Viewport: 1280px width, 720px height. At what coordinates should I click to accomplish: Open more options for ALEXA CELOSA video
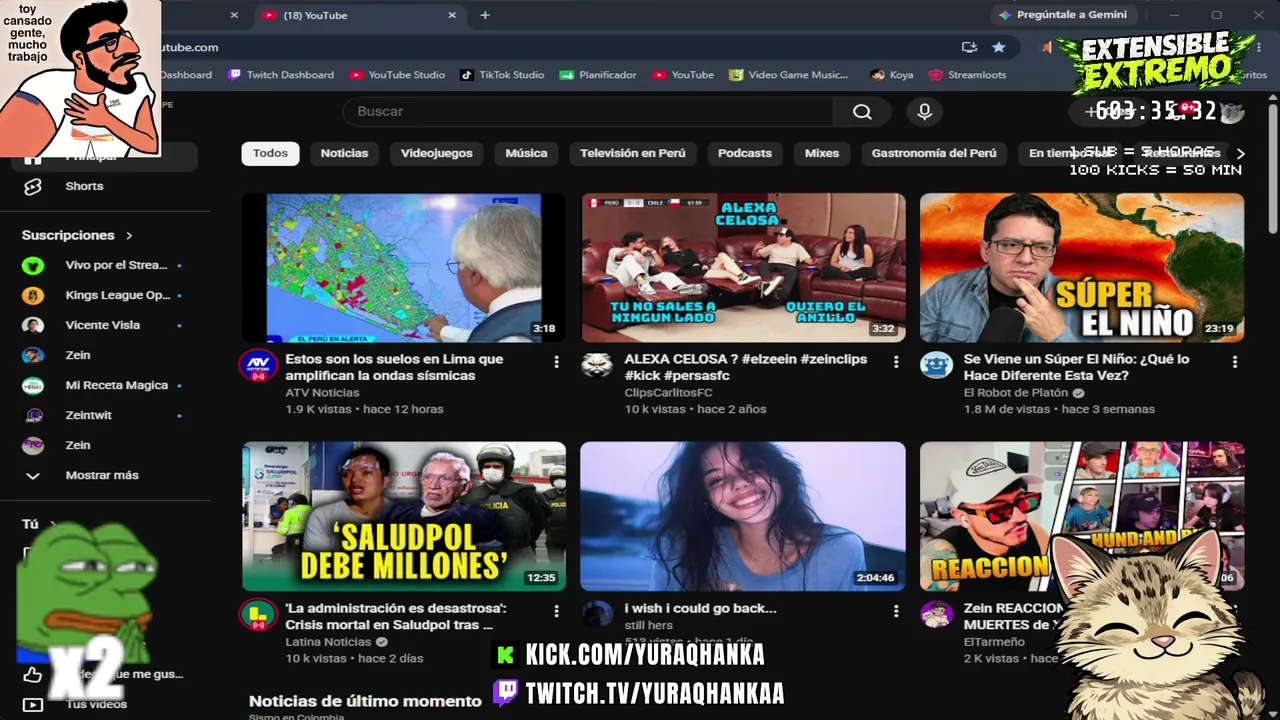coord(896,362)
